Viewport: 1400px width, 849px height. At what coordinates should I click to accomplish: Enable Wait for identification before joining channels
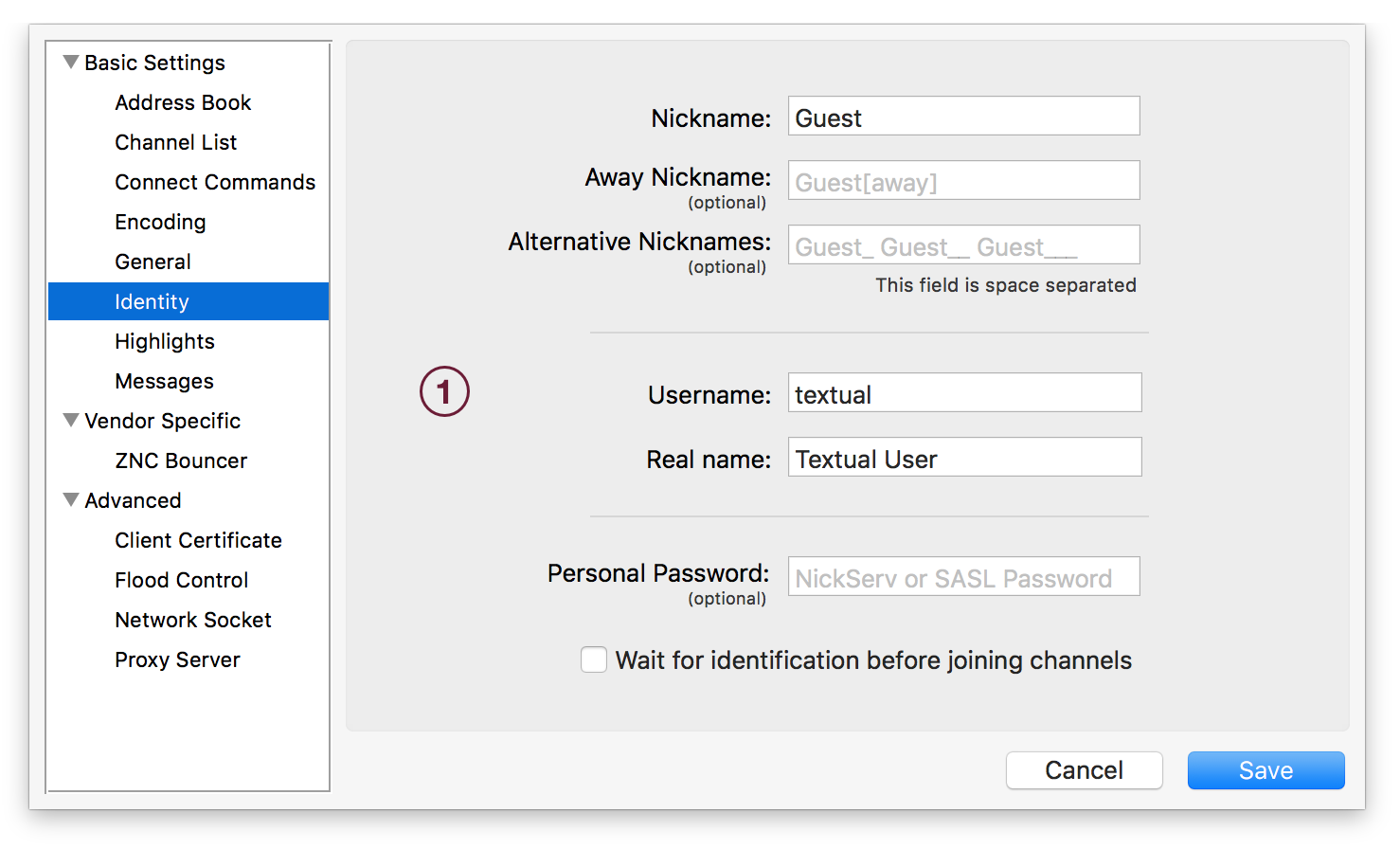[x=594, y=659]
